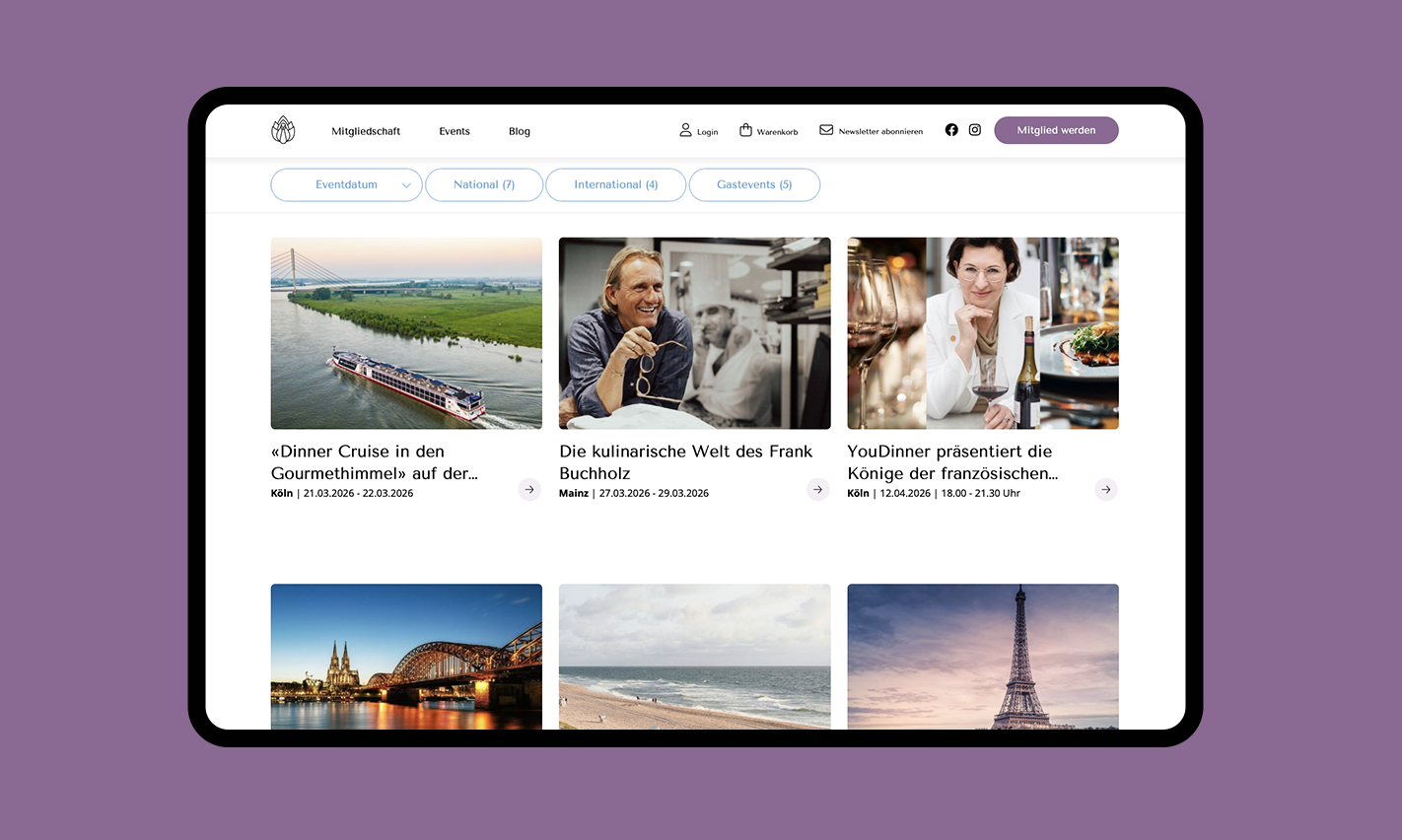Open the Dinner Cruise event title link
The image size is (1402, 840).
[374, 461]
